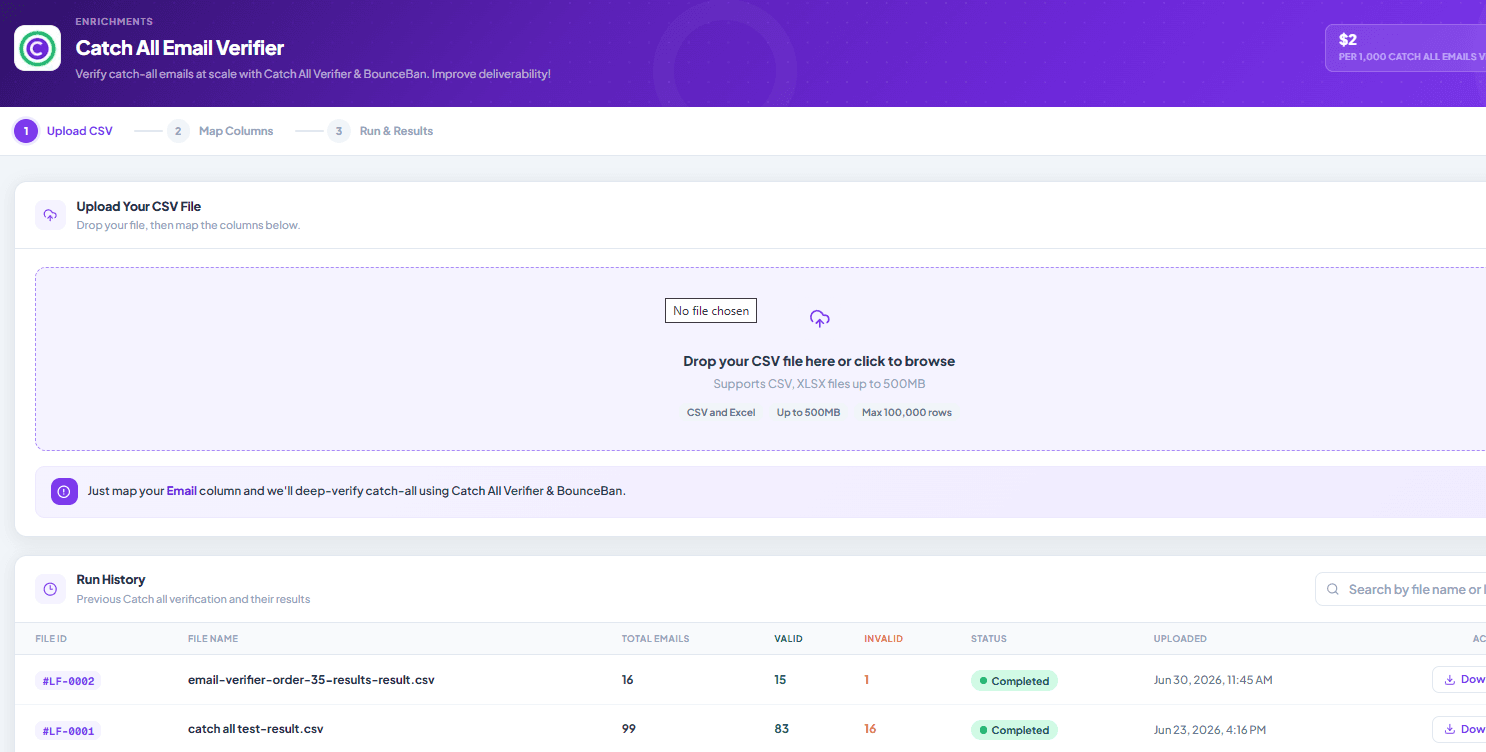1486x752 pixels.
Task: Click the No file chosen file input
Action: pyautogui.click(x=711, y=311)
